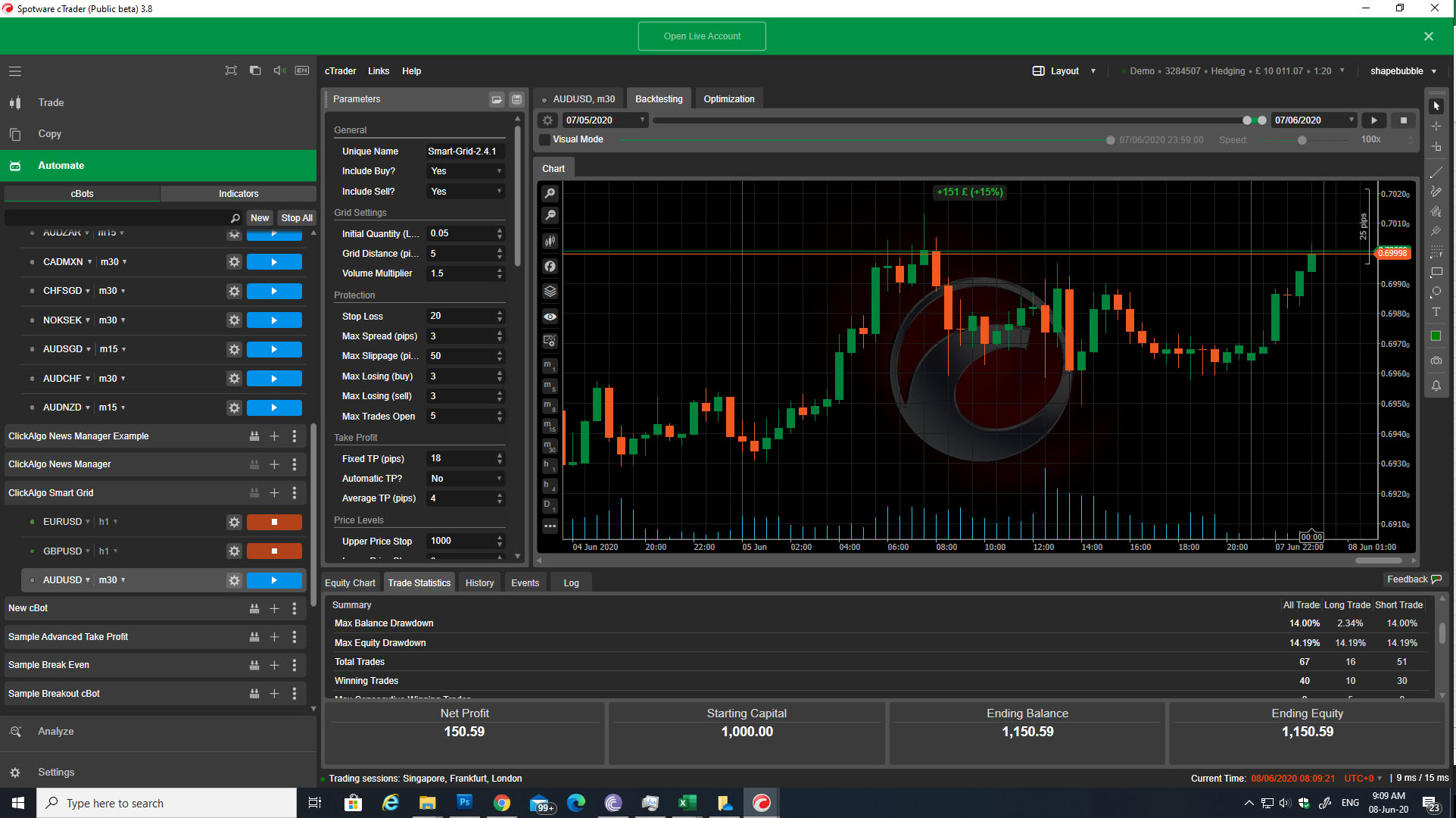Start the AUDSGD m15 instance

click(x=274, y=349)
